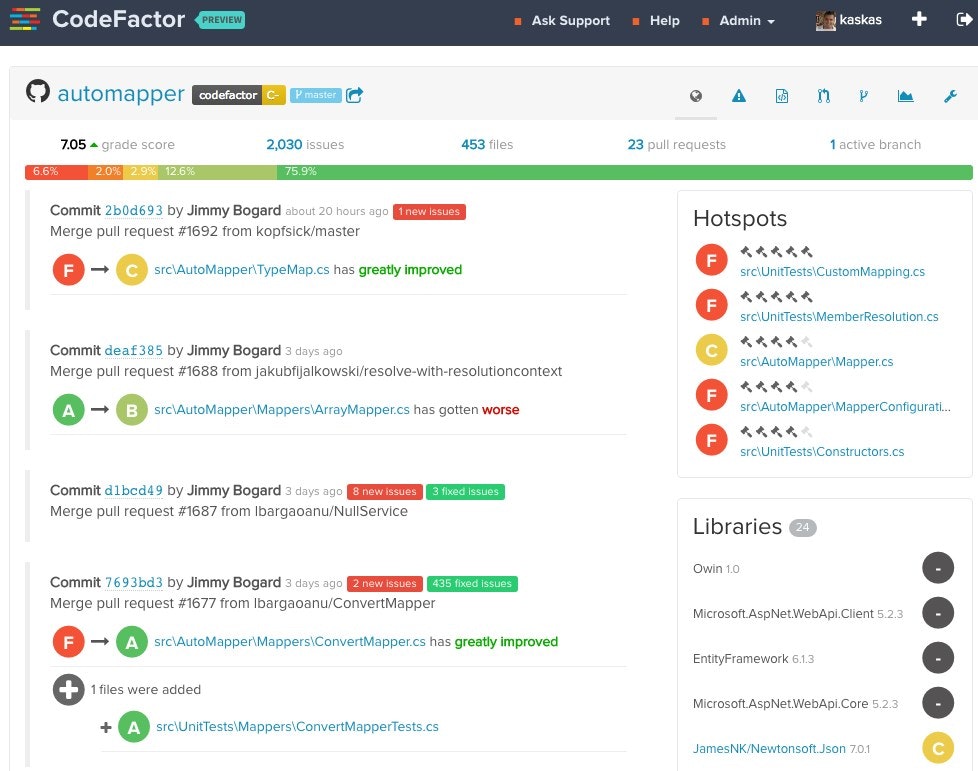Viewport: 978px width, 771px height.
Task: Click the GitHub octocat icon beside automapper
Action: [37, 92]
